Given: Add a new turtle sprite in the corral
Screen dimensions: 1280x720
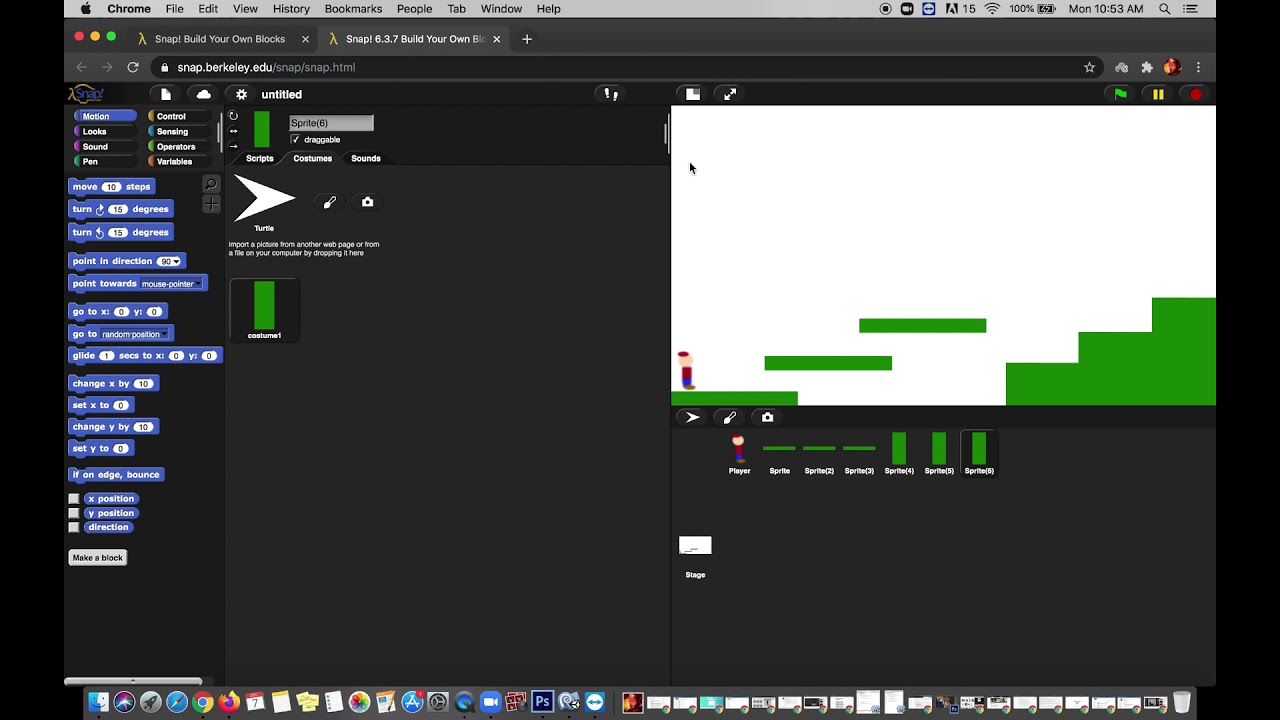Looking at the screenshot, I should coord(692,417).
